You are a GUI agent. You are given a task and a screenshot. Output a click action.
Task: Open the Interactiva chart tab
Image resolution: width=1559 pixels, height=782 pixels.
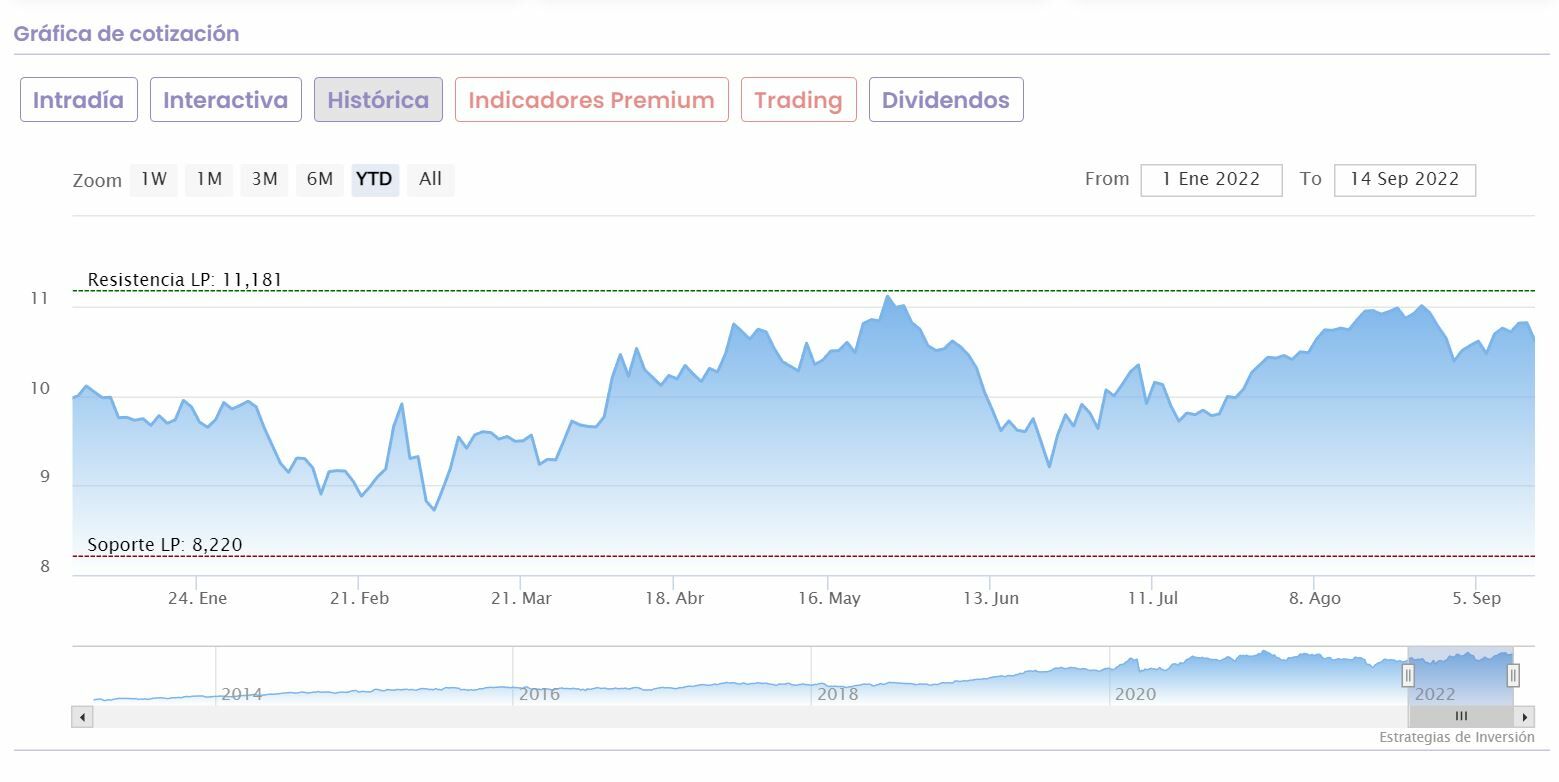(225, 100)
